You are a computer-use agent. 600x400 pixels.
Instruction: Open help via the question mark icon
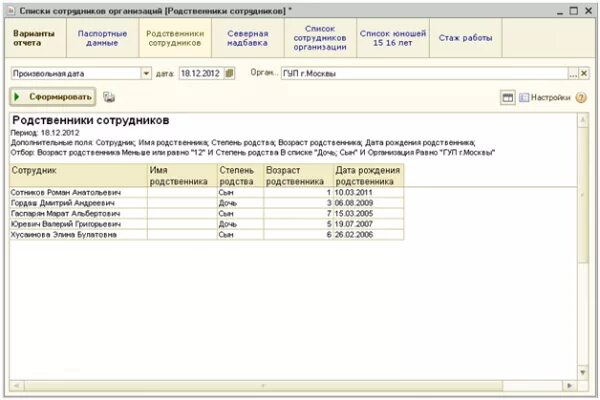point(581,98)
